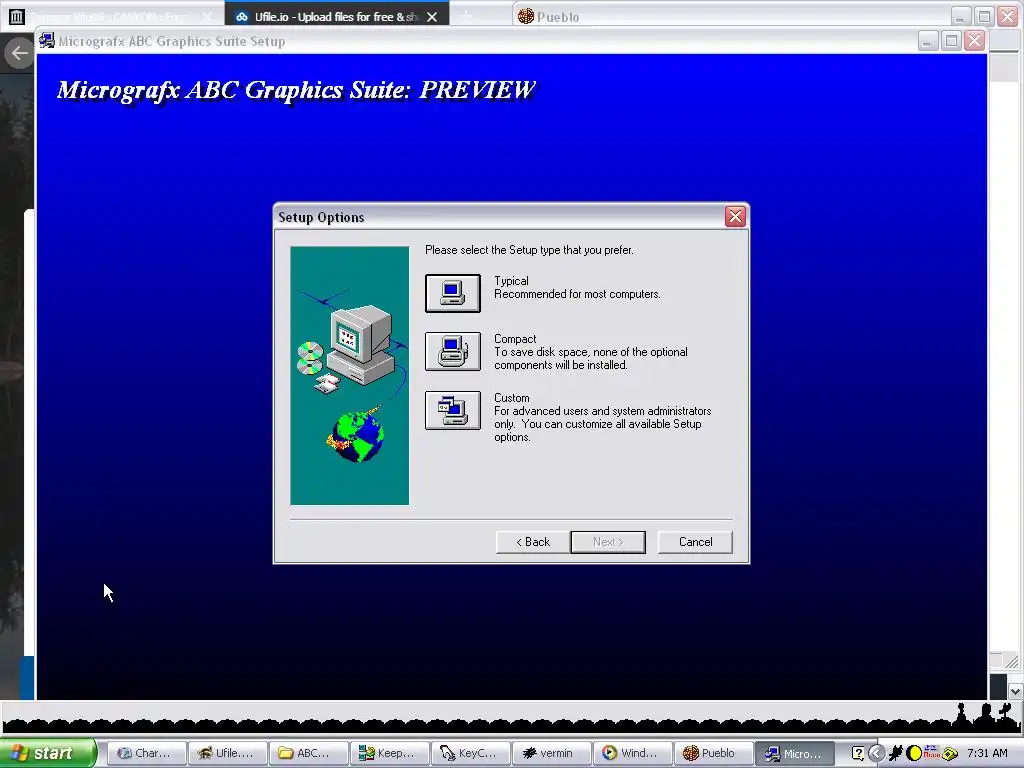Click the 'Recommended for most computers.' text
Viewport: 1024px width, 768px height.
(x=577, y=295)
